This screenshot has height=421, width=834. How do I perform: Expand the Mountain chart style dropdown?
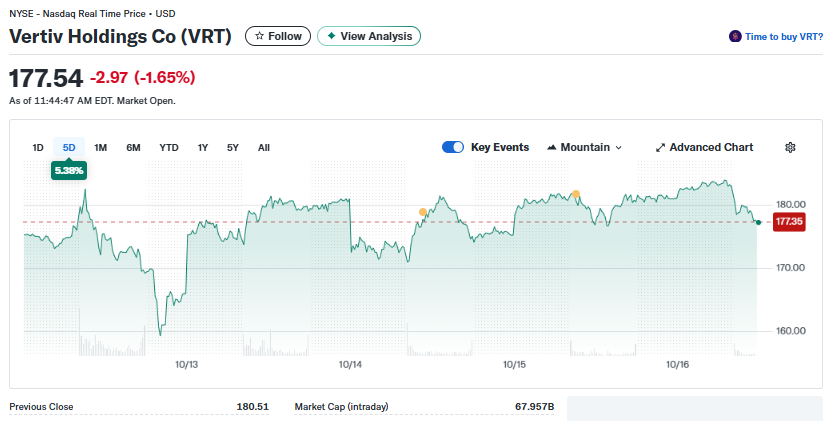(618, 147)
